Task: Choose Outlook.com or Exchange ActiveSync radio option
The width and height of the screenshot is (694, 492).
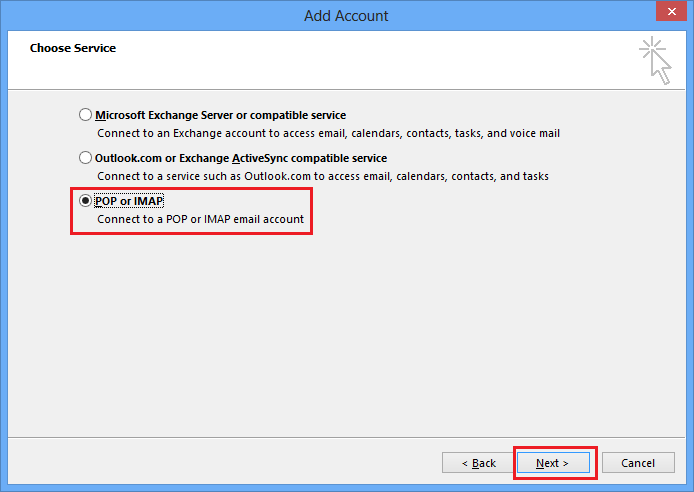Action: pos(85,158)
